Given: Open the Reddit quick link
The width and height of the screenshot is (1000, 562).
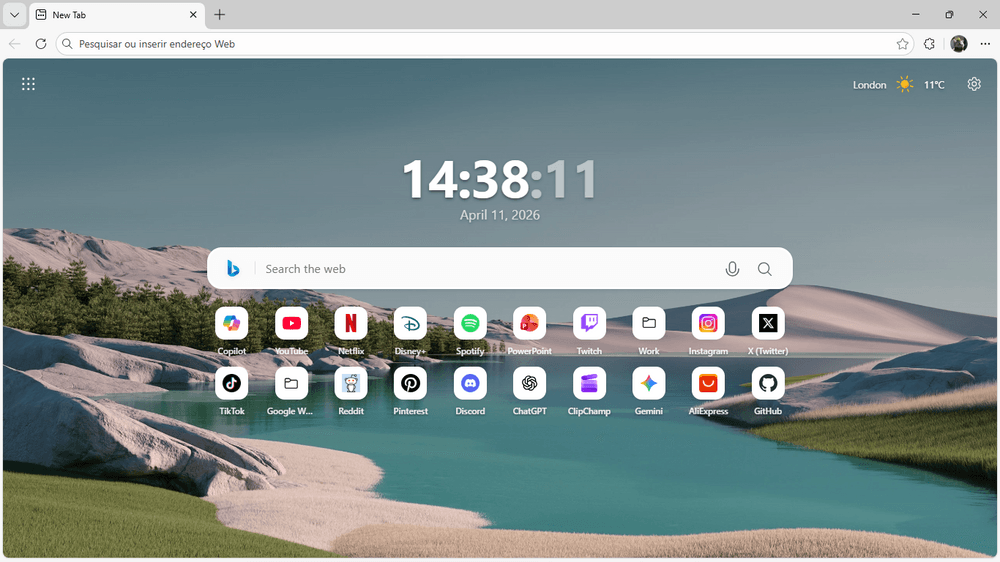Looking at the screenshot, I should click(x=351, y=383).
